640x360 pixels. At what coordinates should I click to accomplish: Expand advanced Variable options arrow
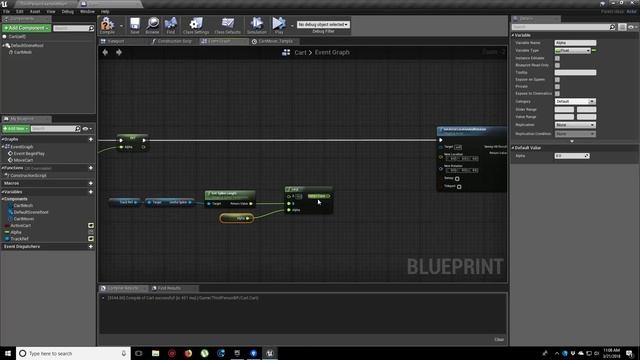click(x=572, y=141)
